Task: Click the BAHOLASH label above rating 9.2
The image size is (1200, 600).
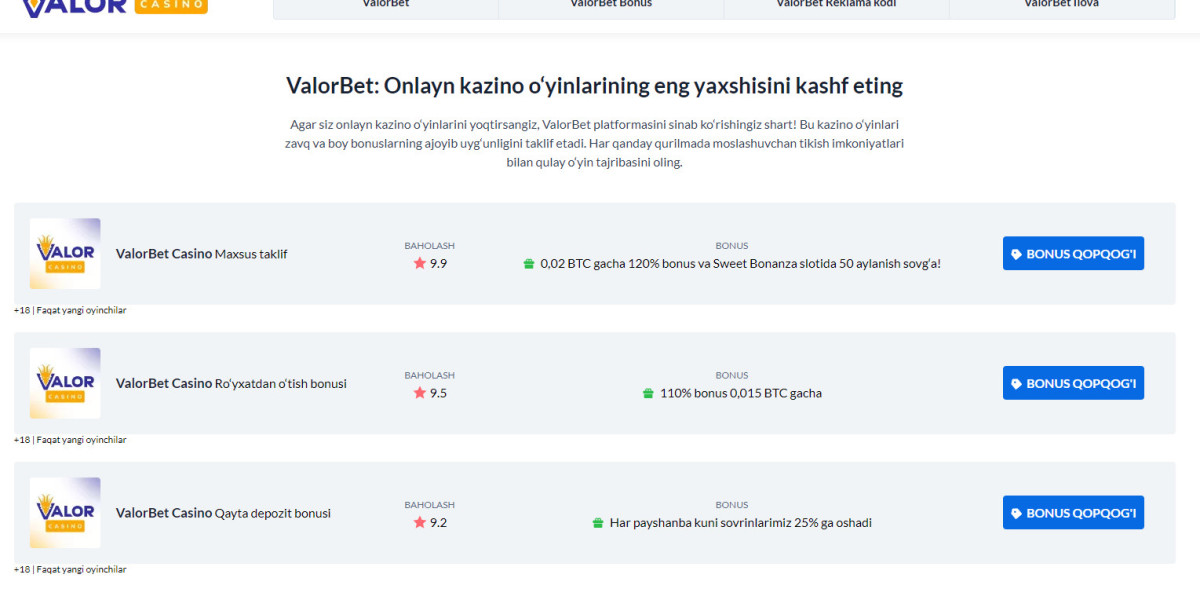Action: coord(429,505)
